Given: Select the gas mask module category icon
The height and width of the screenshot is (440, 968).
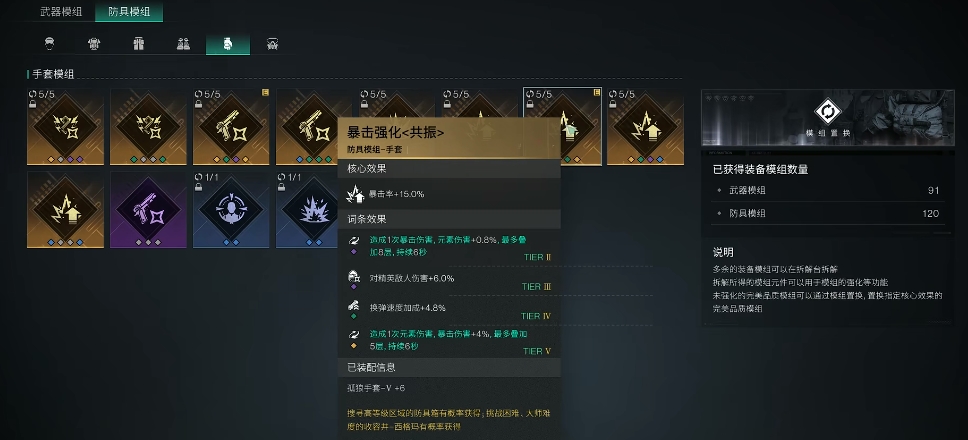Looking at the screenshot, I should (x=272, y=44).
